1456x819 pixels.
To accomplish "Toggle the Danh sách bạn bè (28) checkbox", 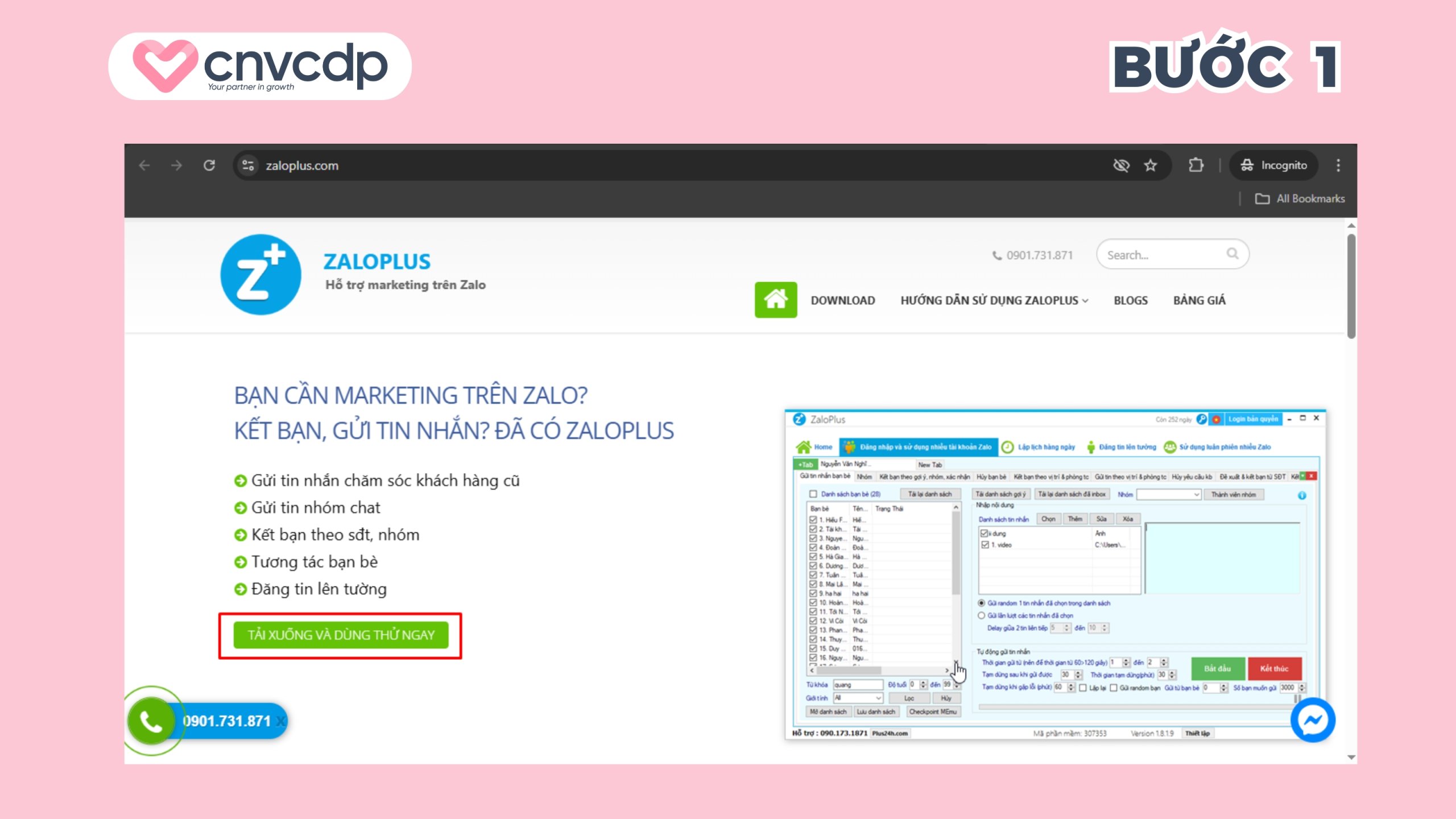I will pos(813,494).
